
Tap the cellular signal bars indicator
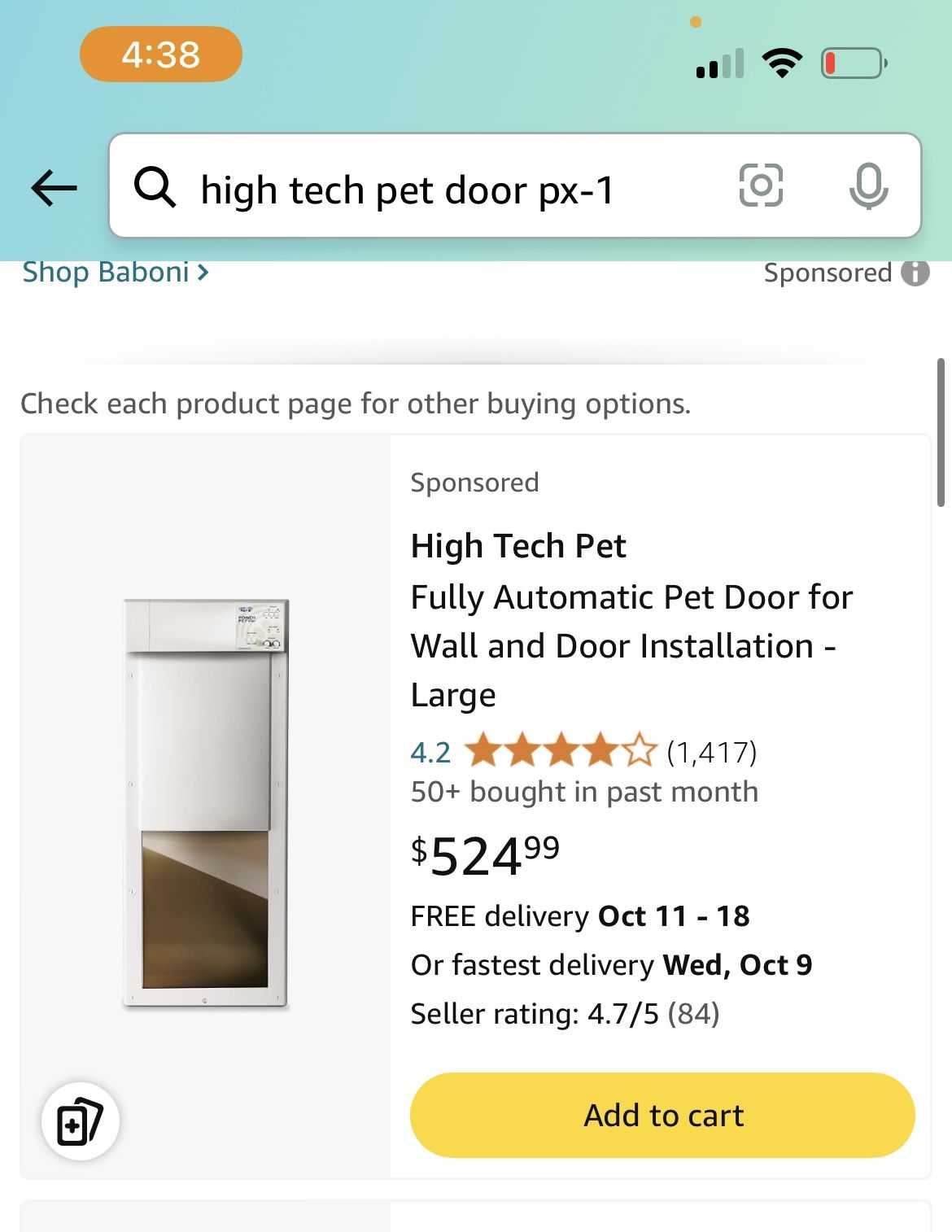click(717, 61)
